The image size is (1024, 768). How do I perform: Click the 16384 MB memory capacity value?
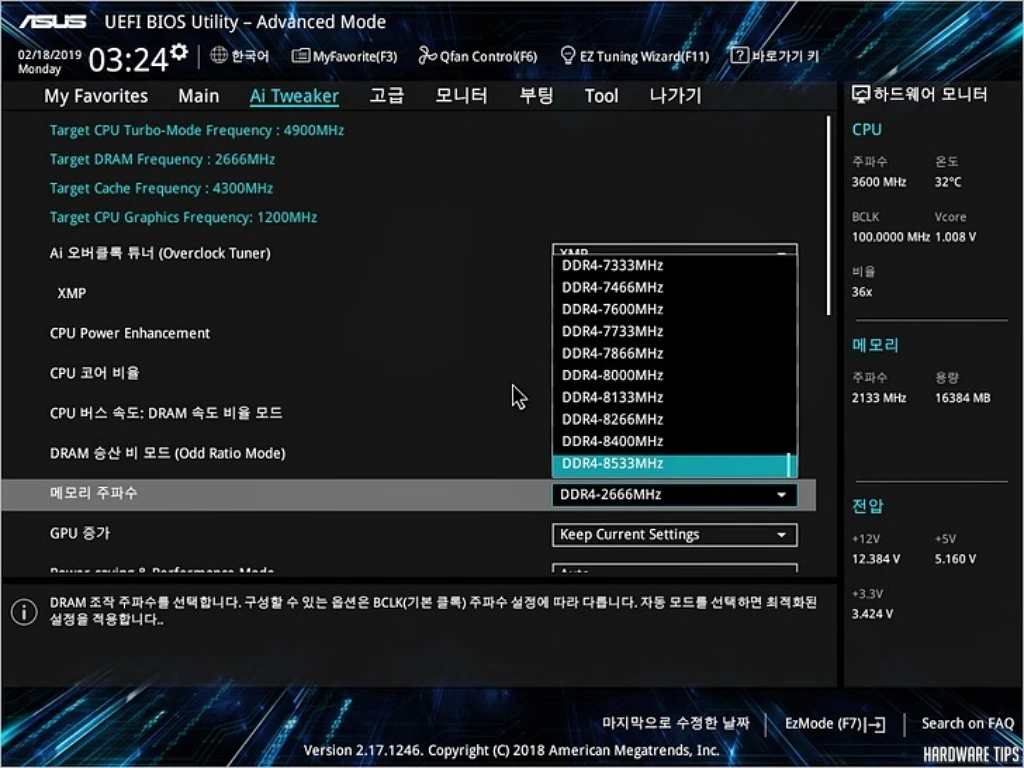(963, 398)
